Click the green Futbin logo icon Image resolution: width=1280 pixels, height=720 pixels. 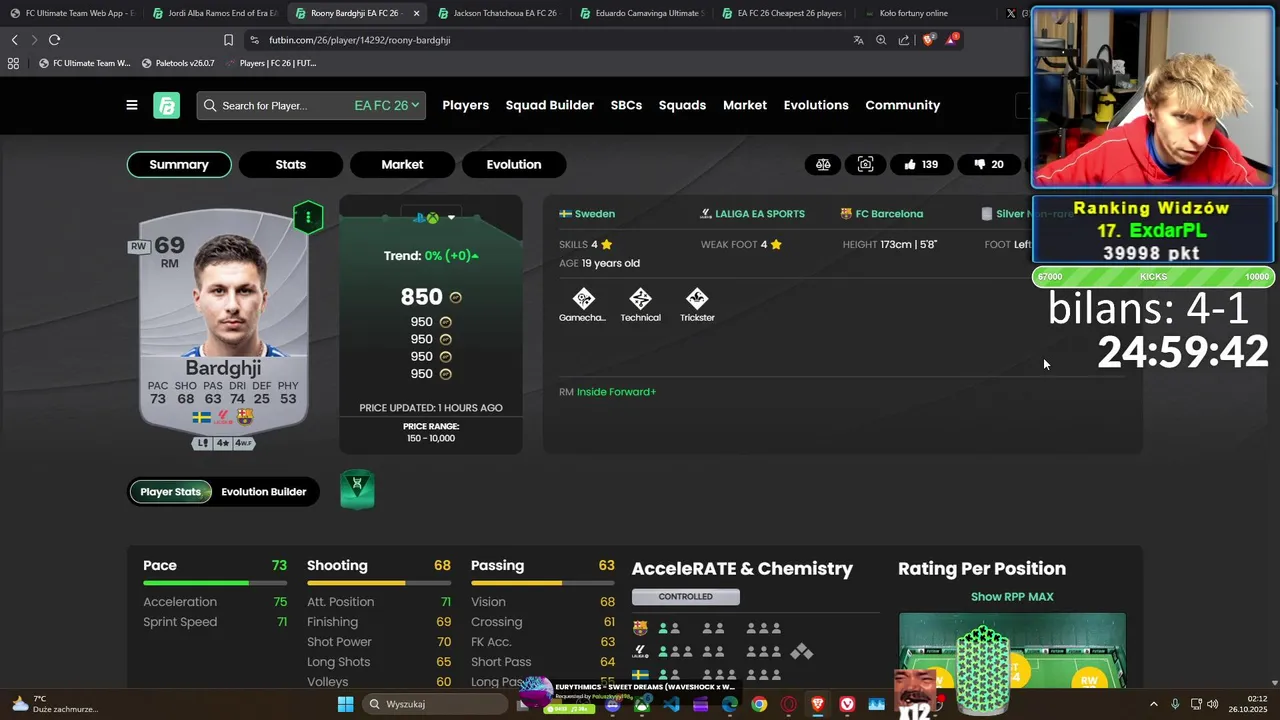point(166,105)
